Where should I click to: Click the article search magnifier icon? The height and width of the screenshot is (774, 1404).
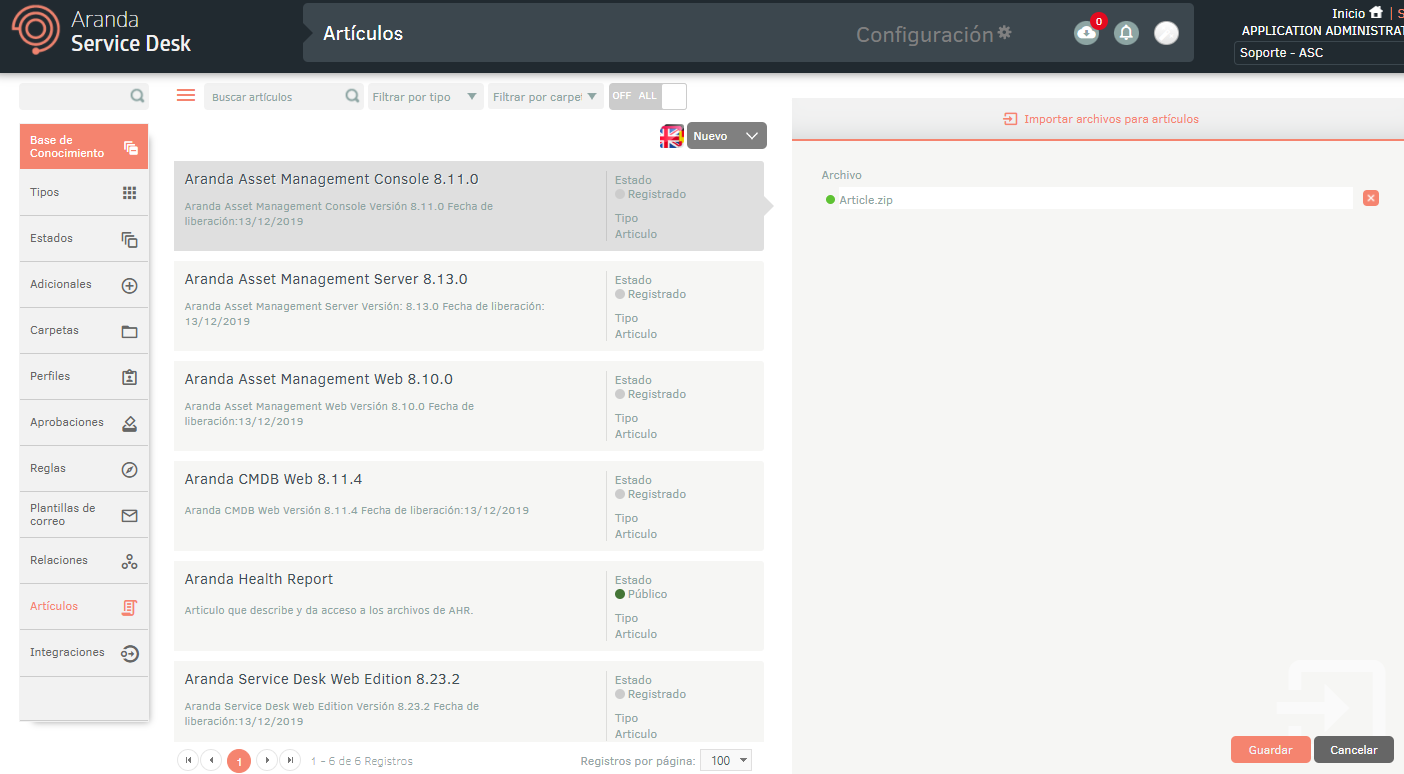click(352, 97)
